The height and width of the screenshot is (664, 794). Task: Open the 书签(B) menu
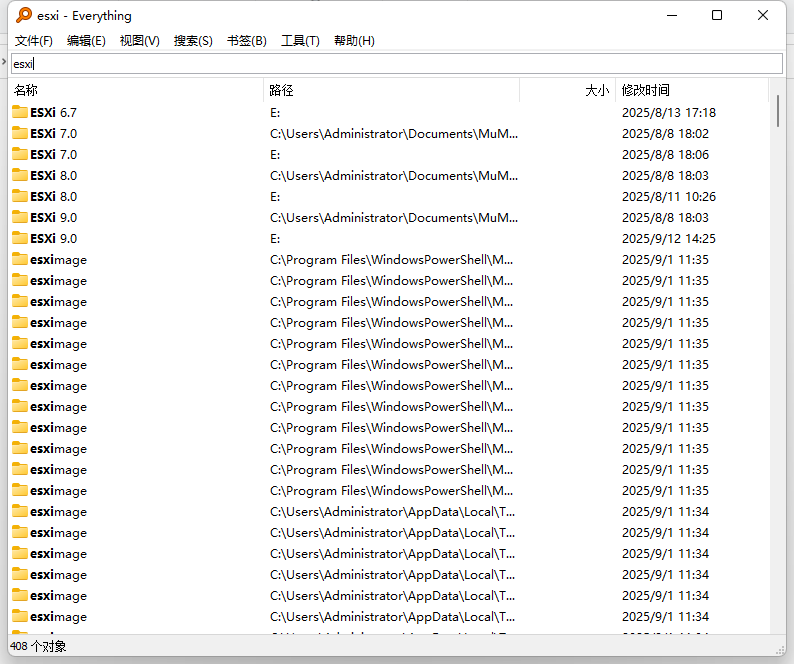tap(247, 41)
